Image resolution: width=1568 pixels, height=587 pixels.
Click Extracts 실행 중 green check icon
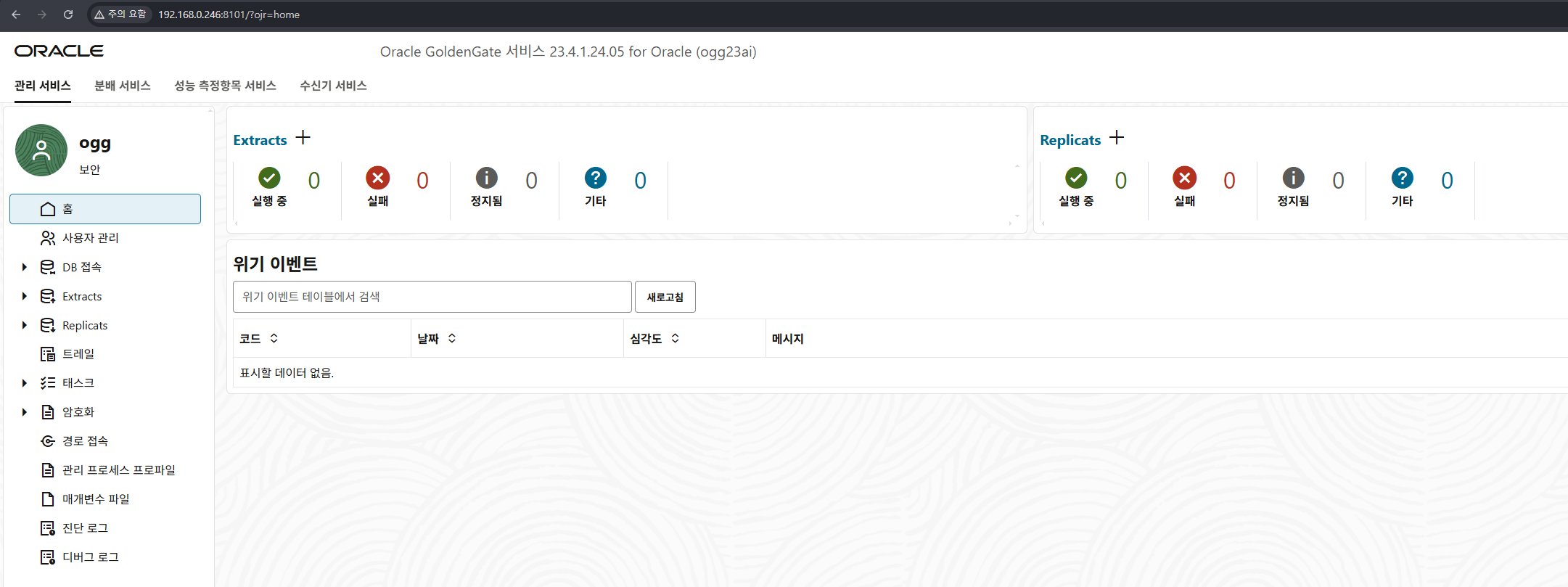[269, 178]
